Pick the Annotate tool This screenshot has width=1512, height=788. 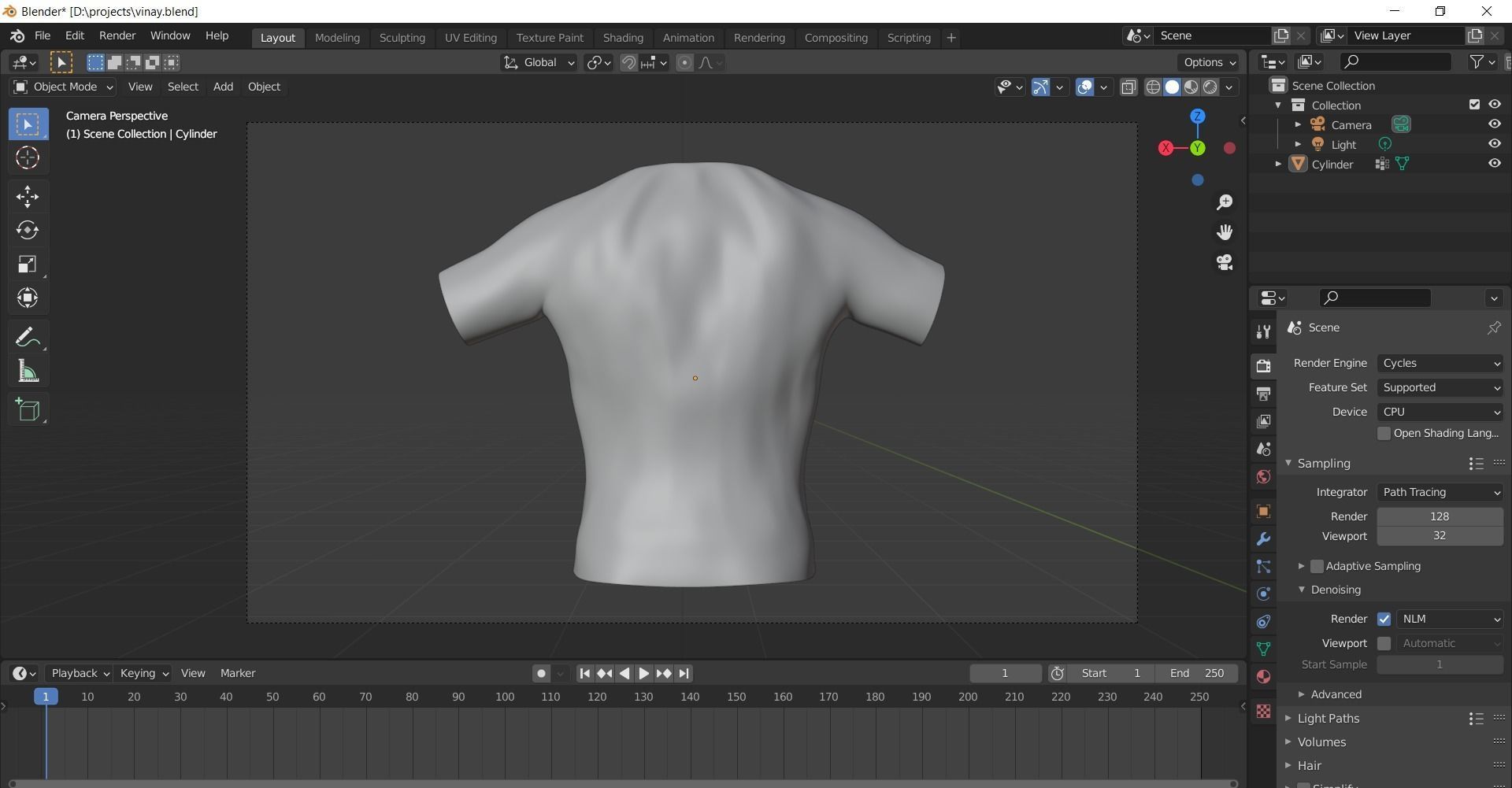pyautogui.click(x=28, y=338)
